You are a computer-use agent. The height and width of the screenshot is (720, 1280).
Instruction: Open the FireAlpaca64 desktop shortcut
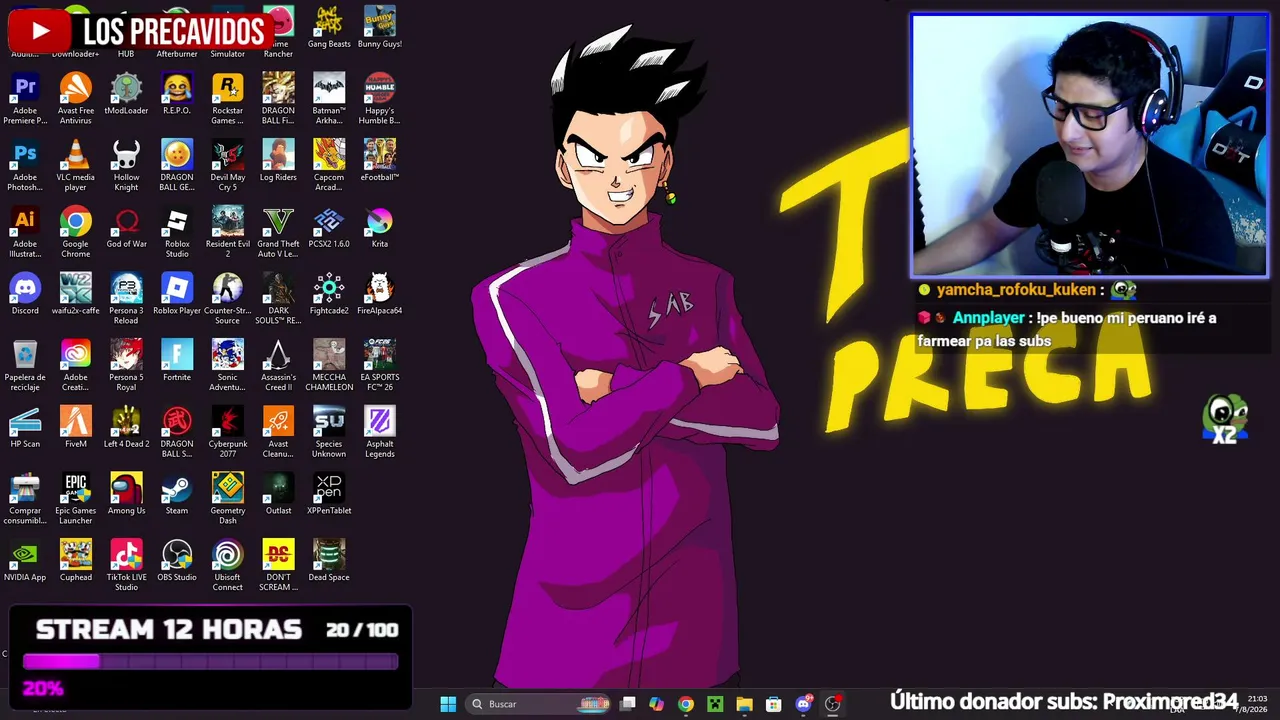[x=380, y=295]
